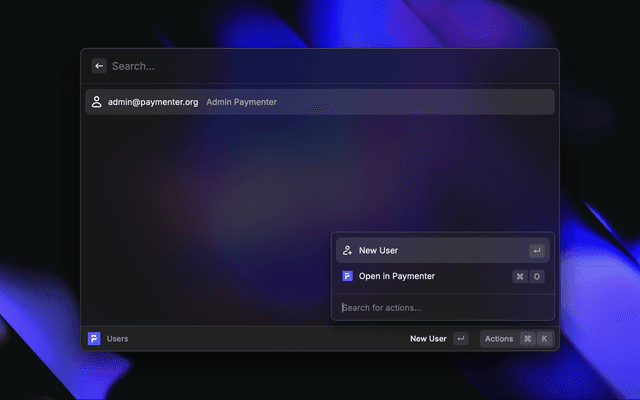Click the O shortcut key badge
The image size is (640, 400).
[537, 276]
